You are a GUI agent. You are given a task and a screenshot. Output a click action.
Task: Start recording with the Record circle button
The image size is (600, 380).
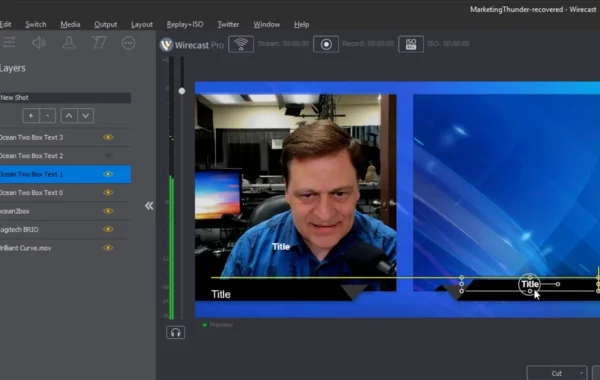tap(326, 44)
